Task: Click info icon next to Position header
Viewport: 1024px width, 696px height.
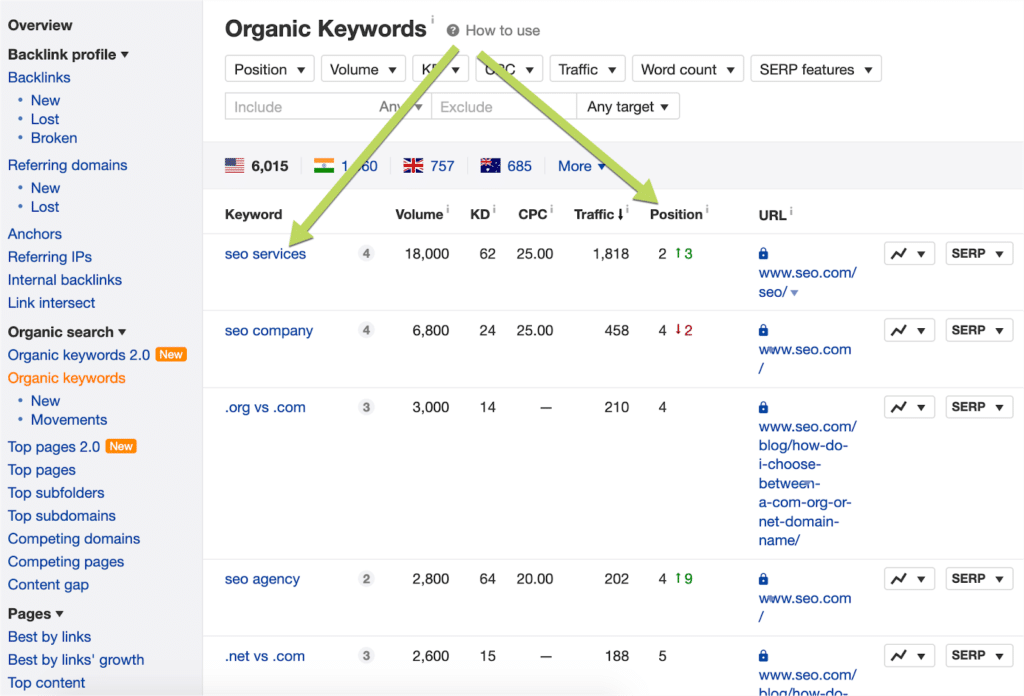Action: click(707, 209)
